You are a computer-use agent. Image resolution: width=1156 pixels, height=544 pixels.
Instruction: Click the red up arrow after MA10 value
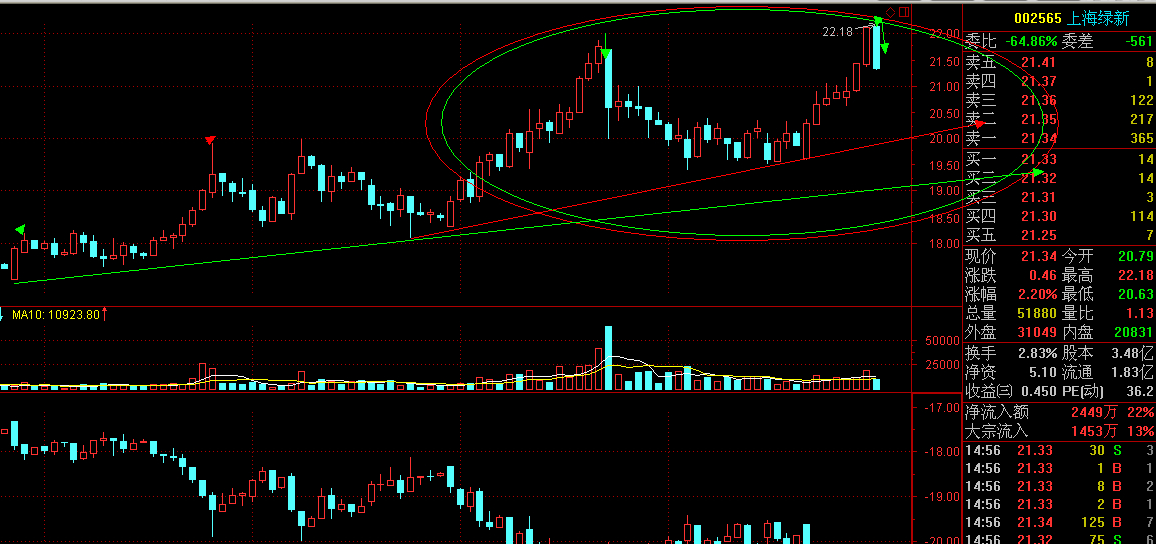point(105,315)
